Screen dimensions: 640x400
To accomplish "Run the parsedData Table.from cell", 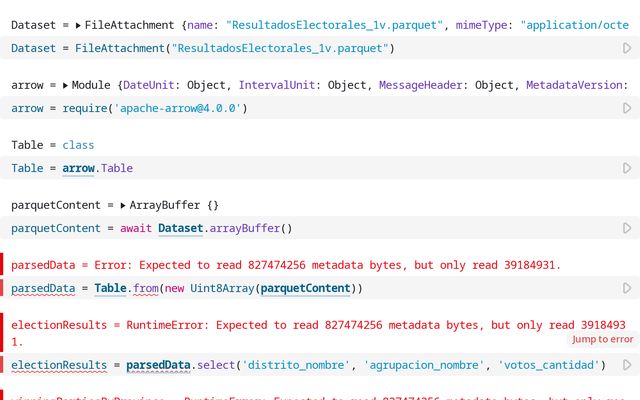I will 627,288.
